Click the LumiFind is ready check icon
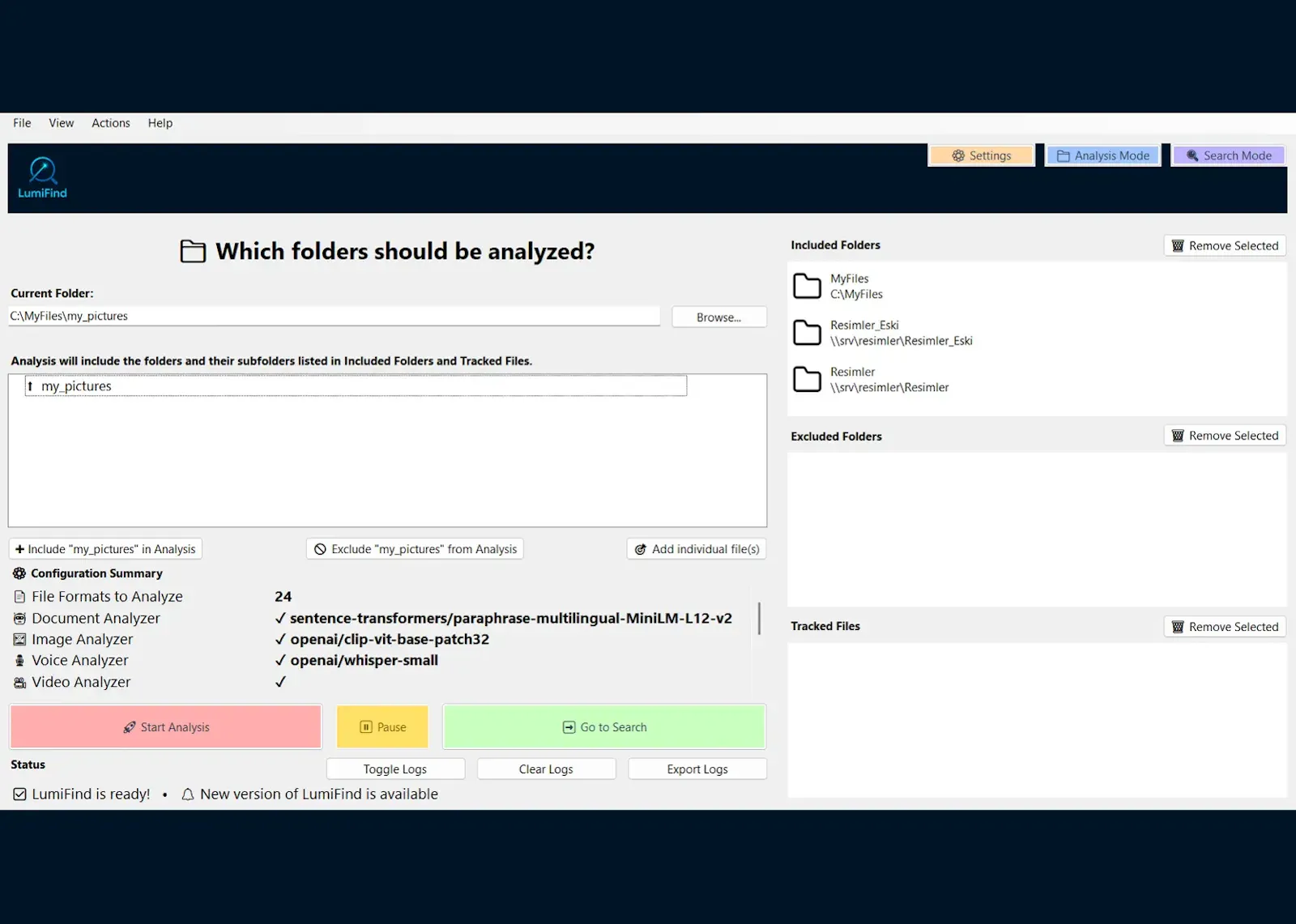 coord(19,794)
